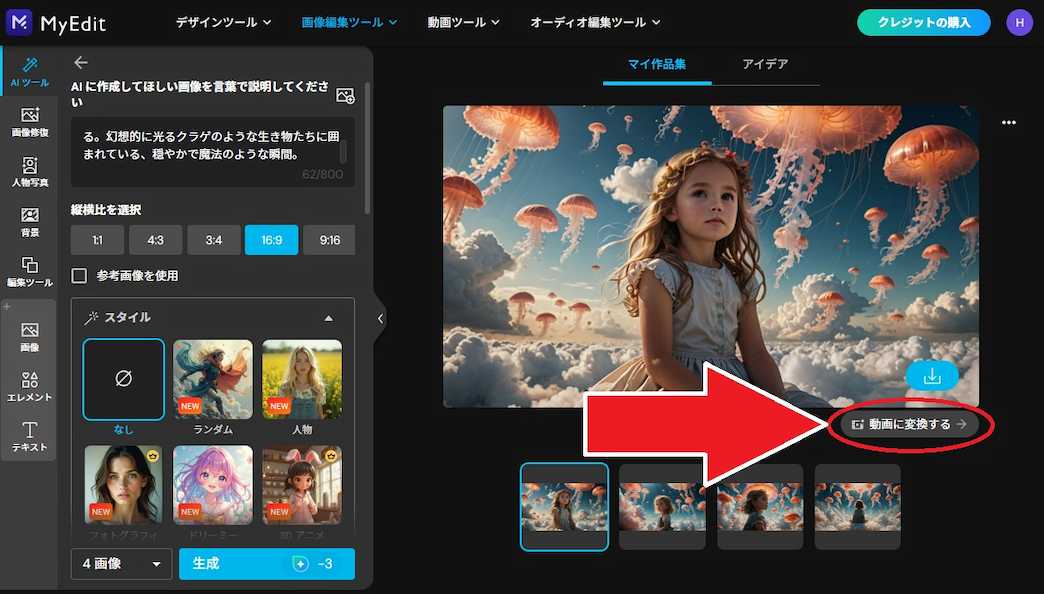This screenshot has height=594, width=1044.
Task: Select the second result thumbnail below the preview
Action: click(x=662, y=507)
